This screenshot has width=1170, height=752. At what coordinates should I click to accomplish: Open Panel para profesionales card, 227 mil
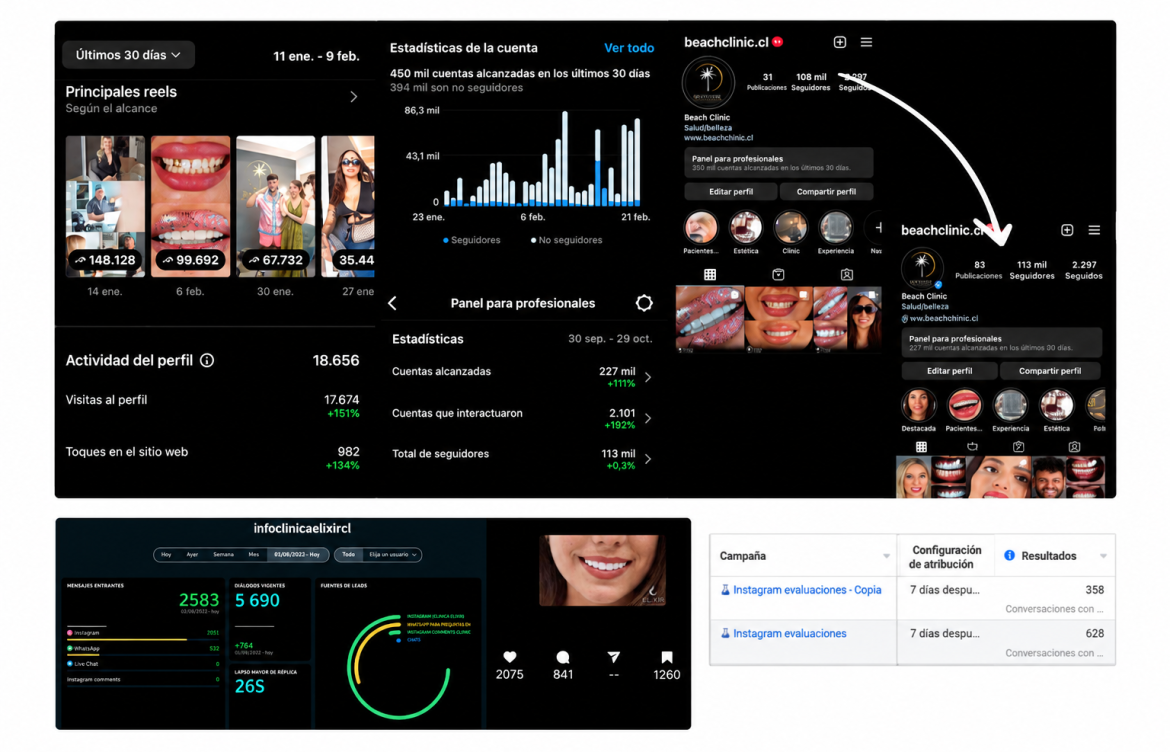1001,342
